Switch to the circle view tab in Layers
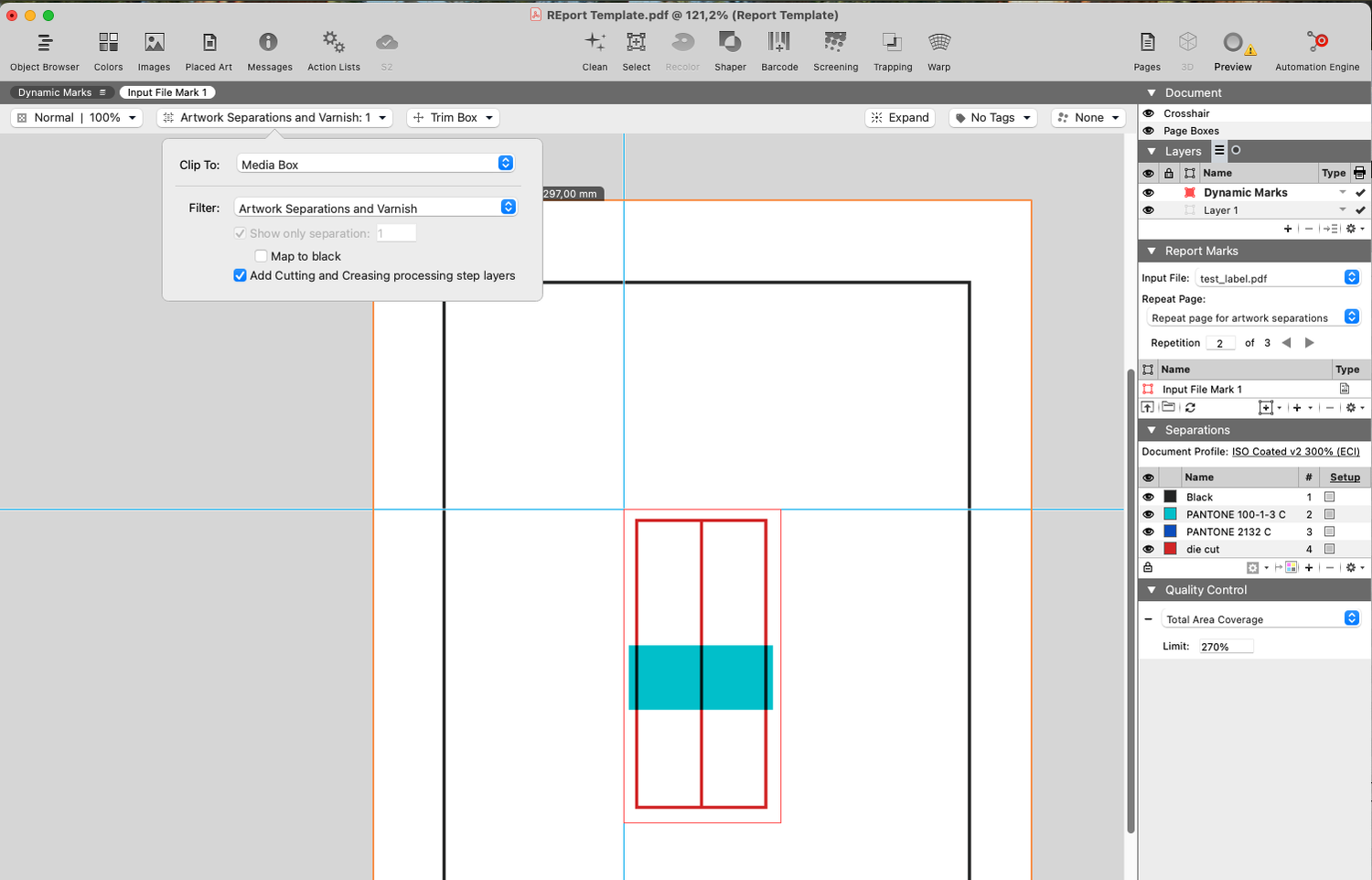The image size is (1372, 880). coord(1236,151)
